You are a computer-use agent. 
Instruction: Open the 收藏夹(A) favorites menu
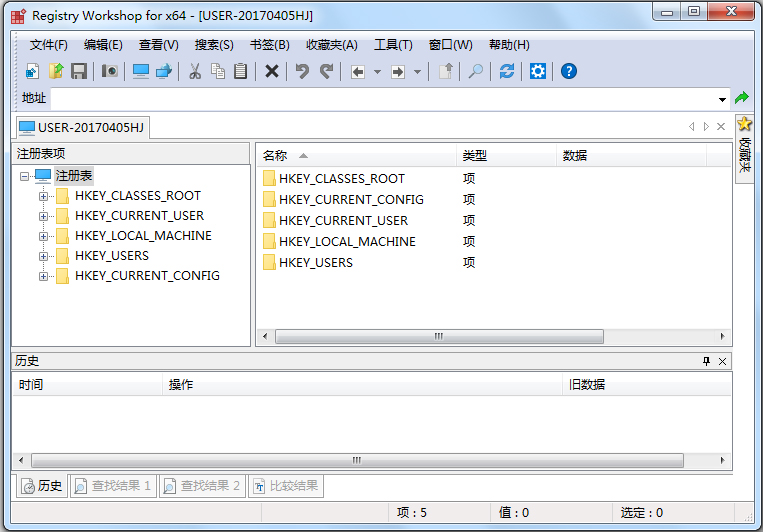click(x=331, y=45)
